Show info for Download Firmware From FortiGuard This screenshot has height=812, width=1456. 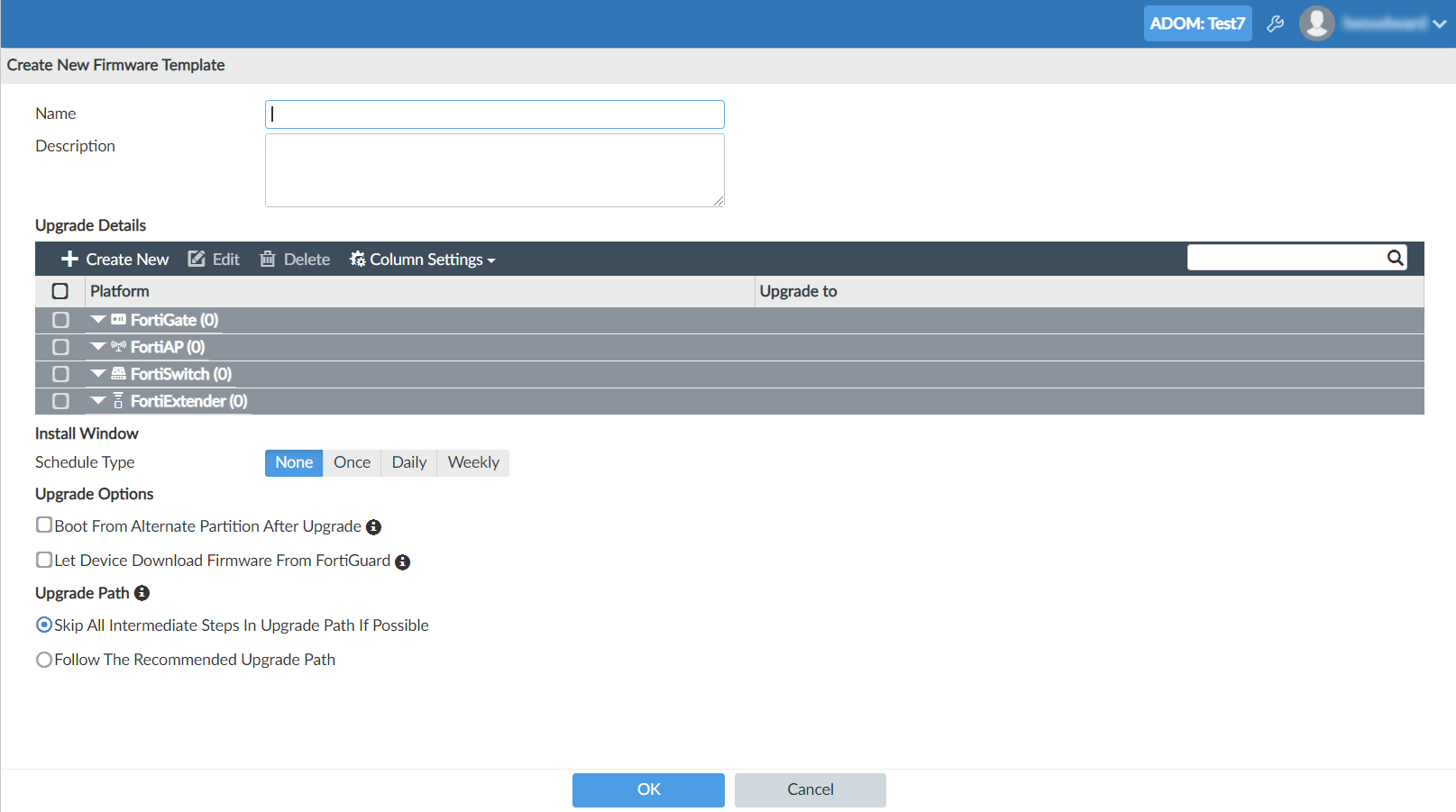402,561
